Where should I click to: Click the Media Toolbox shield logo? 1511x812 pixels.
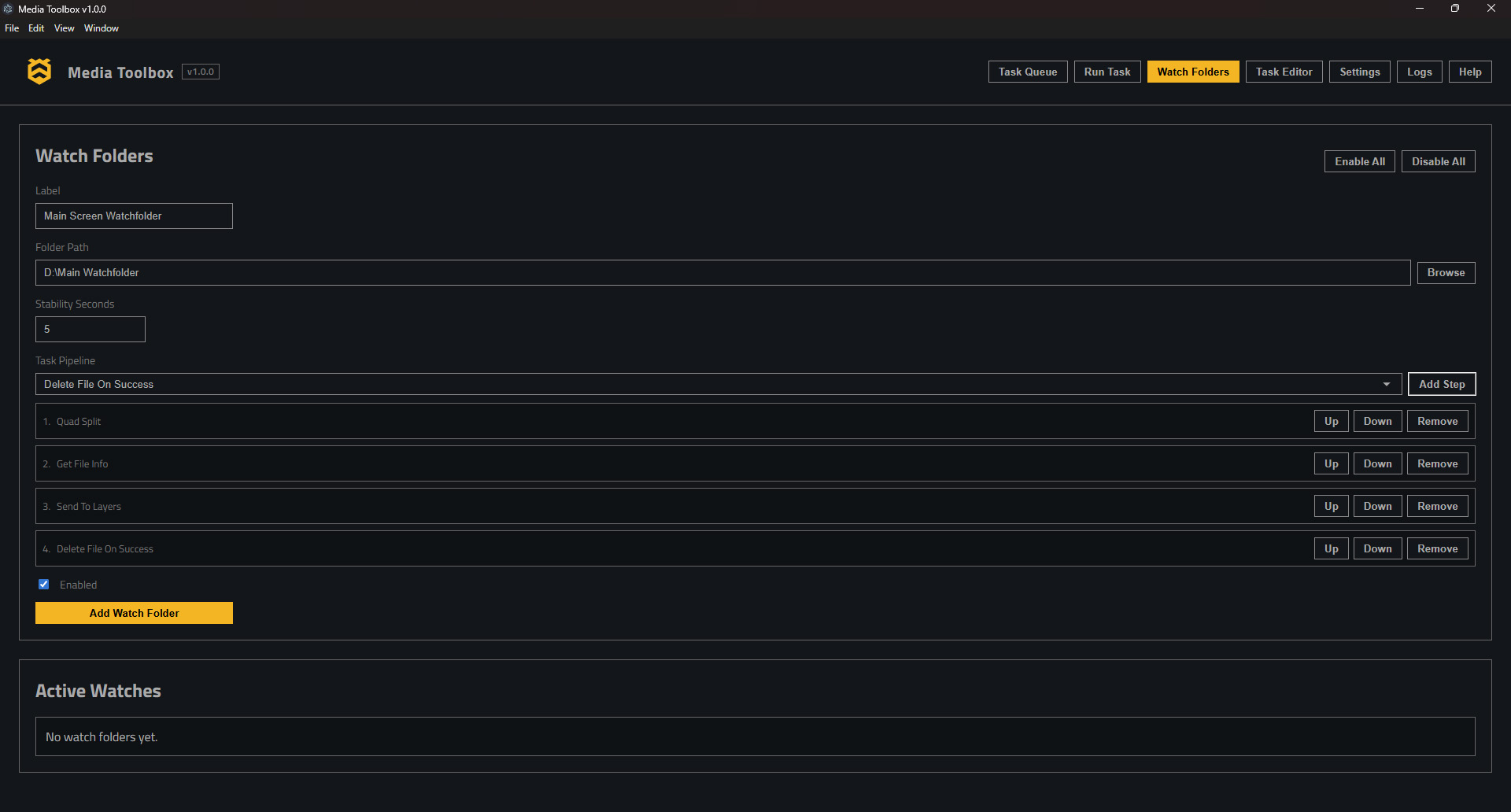39,71
